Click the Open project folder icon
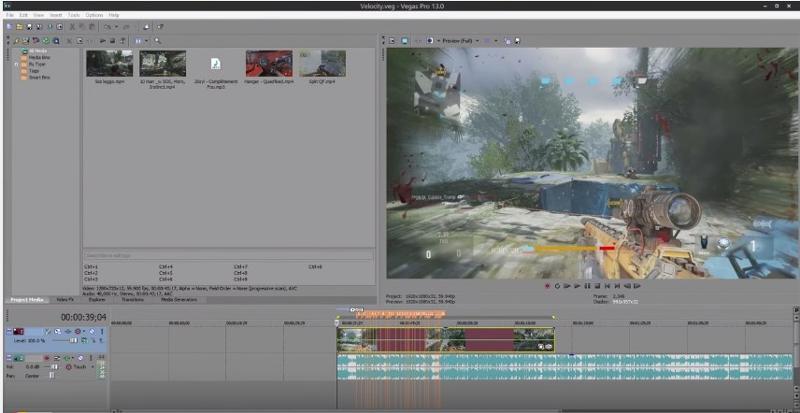The width and height of the screenshot is (800, 413). (19, 27)
